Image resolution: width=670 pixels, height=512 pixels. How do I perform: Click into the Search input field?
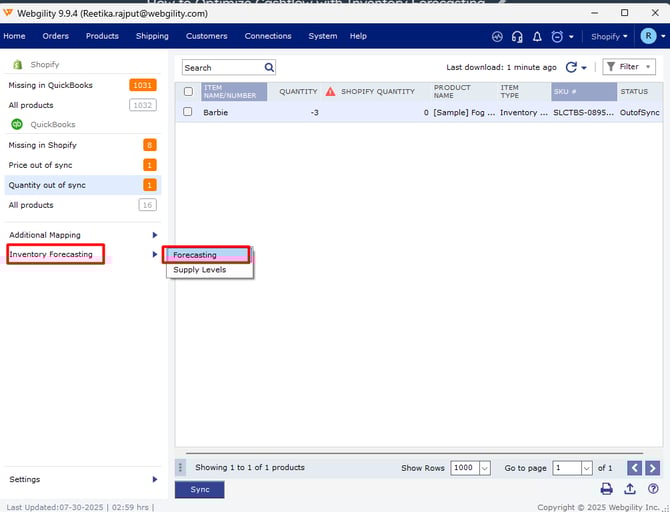(222, 67)
